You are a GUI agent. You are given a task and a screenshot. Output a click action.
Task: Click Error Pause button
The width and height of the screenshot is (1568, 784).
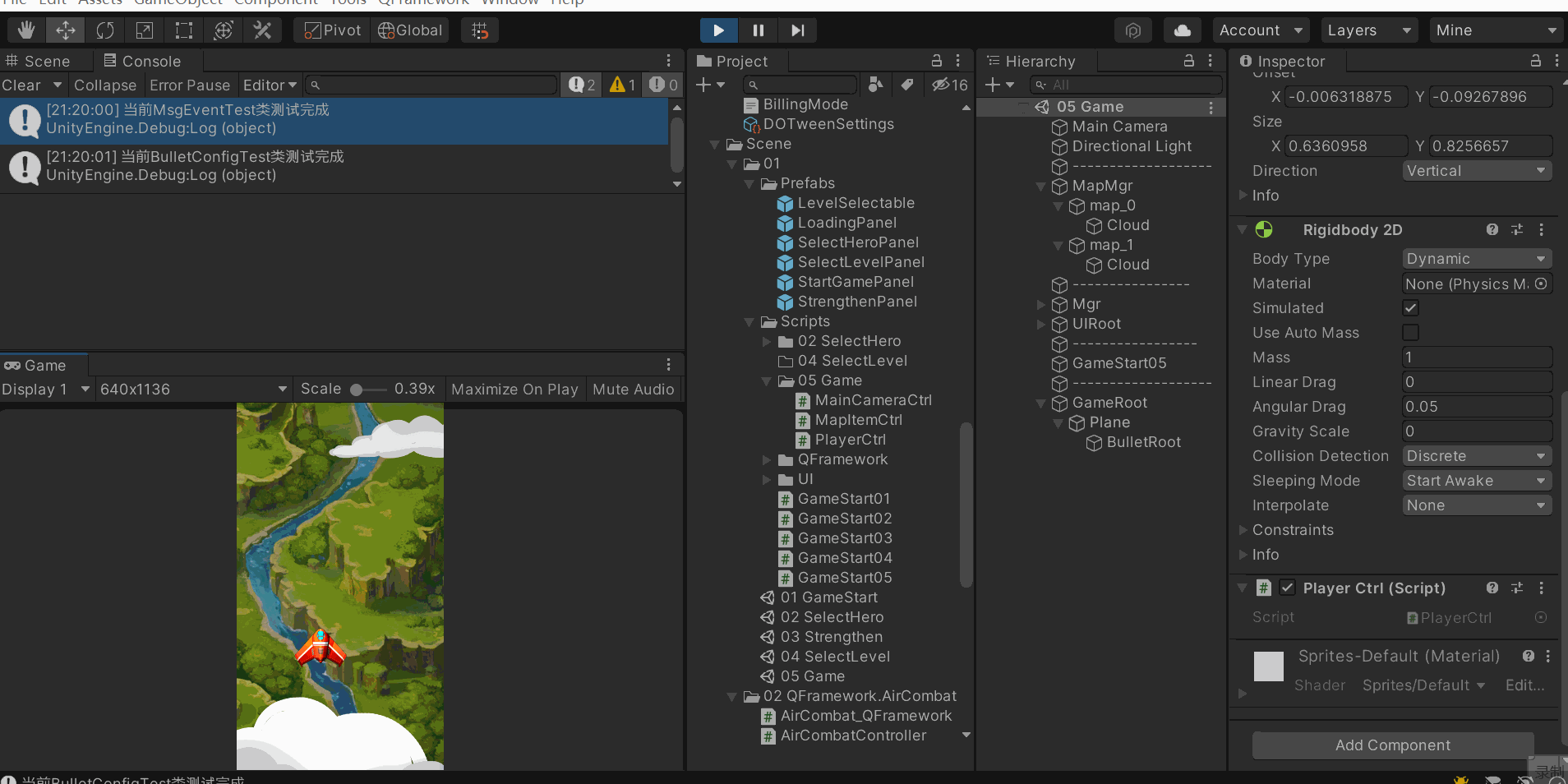190,85
